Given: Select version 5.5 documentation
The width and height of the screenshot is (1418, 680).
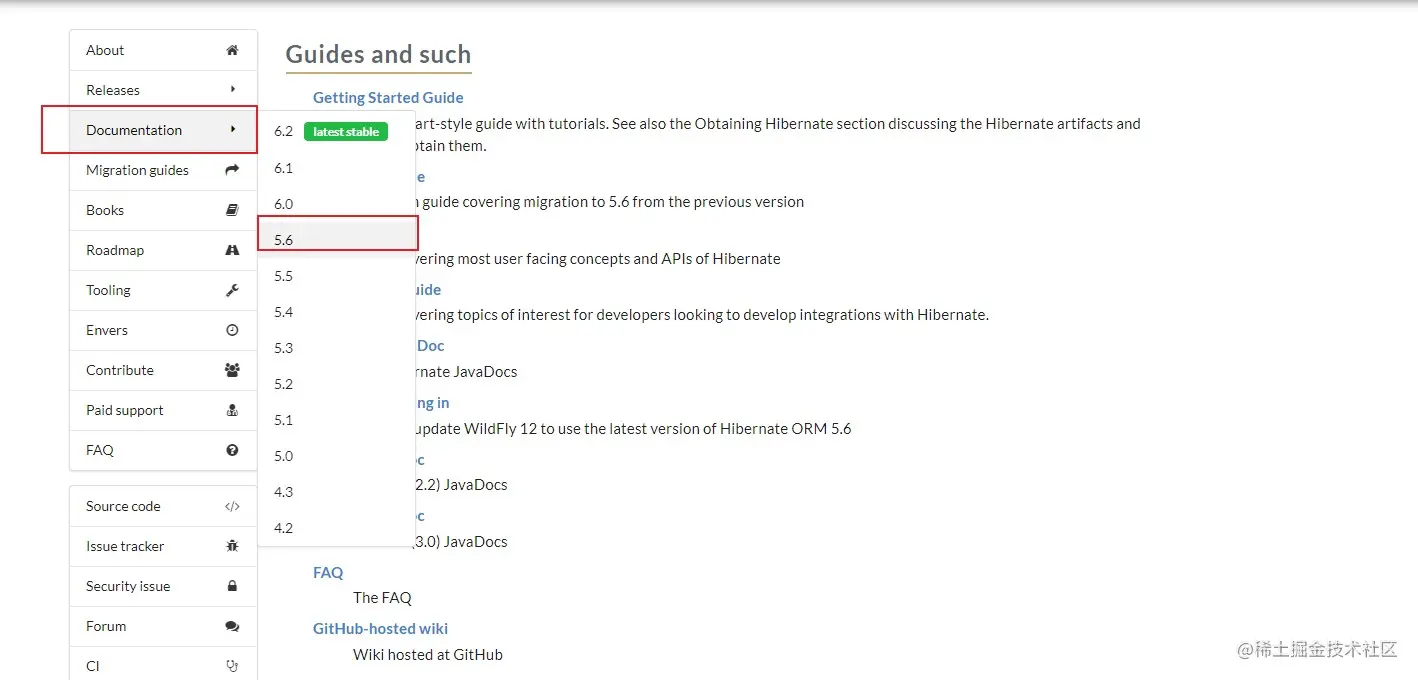Looking at the screenshot, I should point(337,276).
